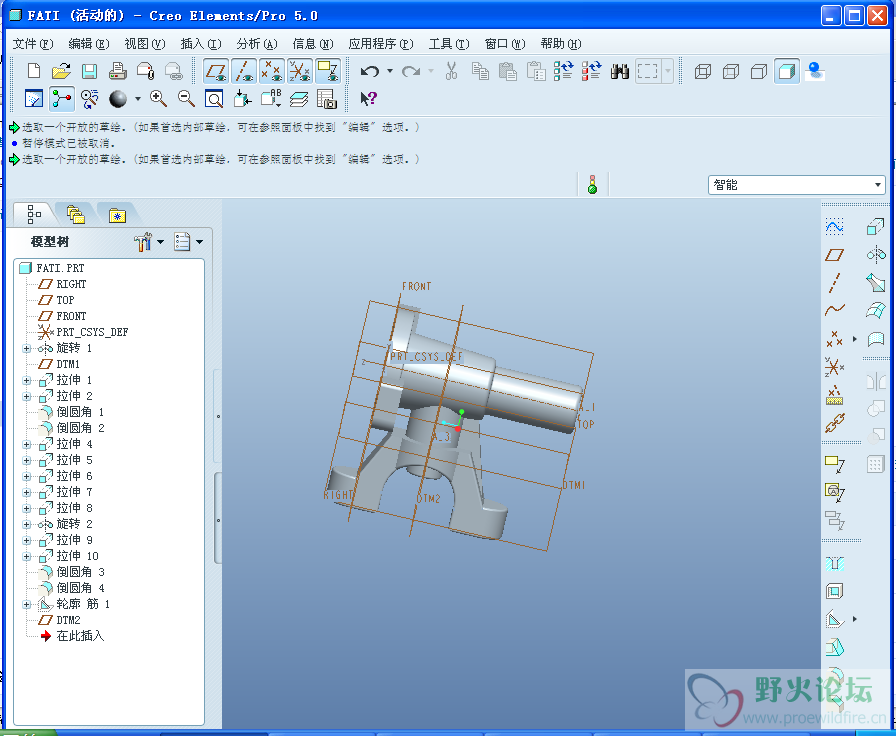Viewport: 896px width, 736px height.
Task: Click the Hole tool icon
Action: (835, 563)
